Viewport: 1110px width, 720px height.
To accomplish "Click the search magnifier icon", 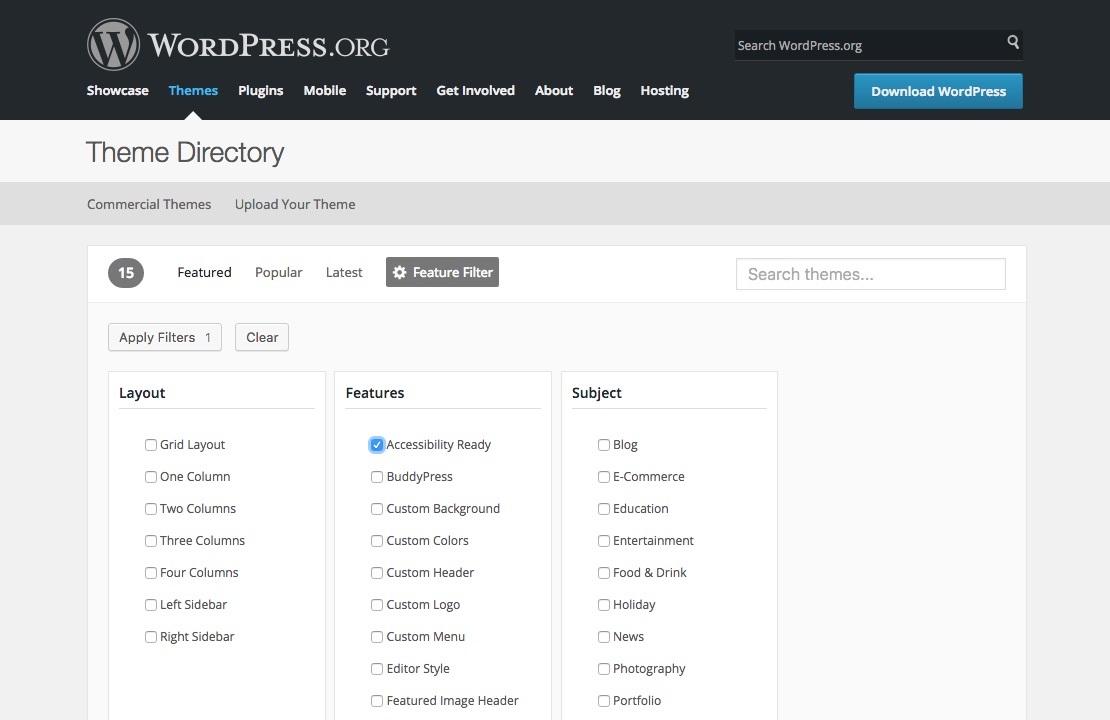I will click(x=1013, y=43).
